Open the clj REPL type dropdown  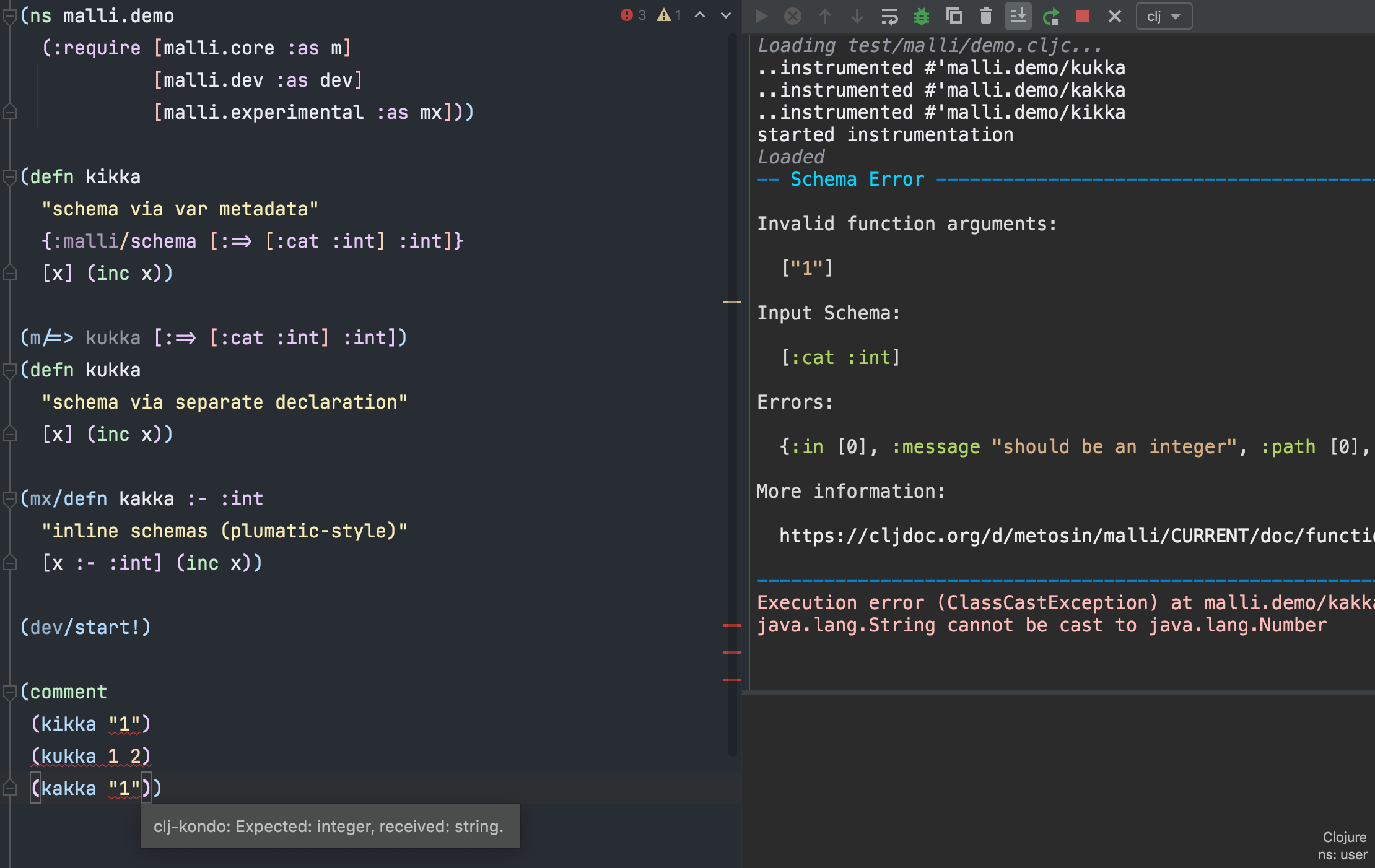pos(1164,16)
